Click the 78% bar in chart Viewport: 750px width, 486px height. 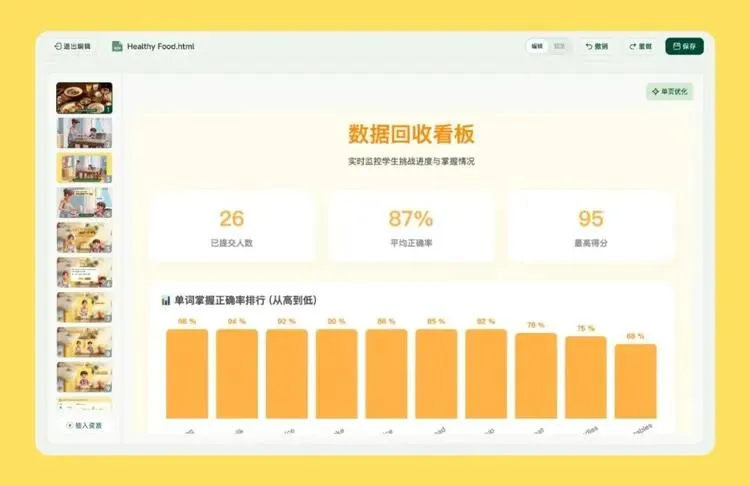click(536, 376)
